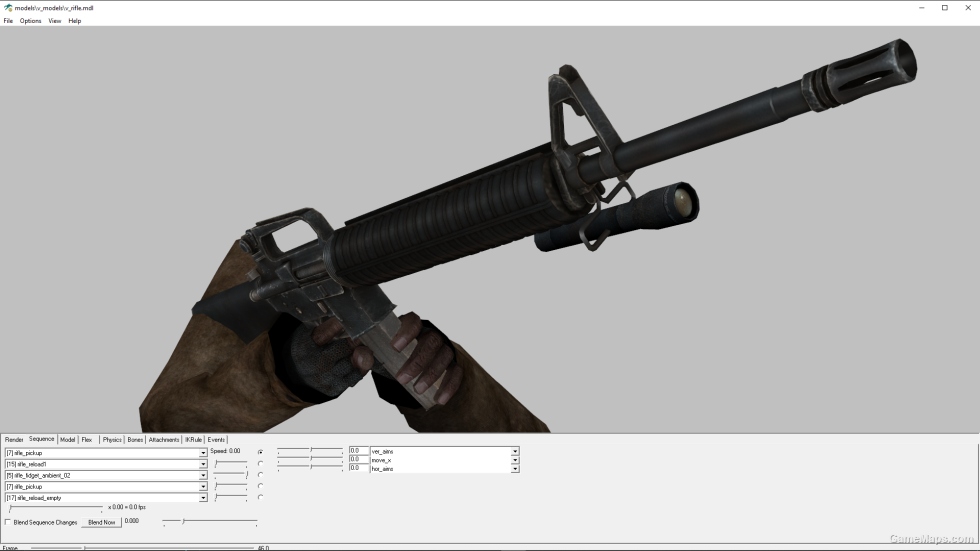Expand the topmost rifle_pickup sequence dropdown

[x=202, y=453]
